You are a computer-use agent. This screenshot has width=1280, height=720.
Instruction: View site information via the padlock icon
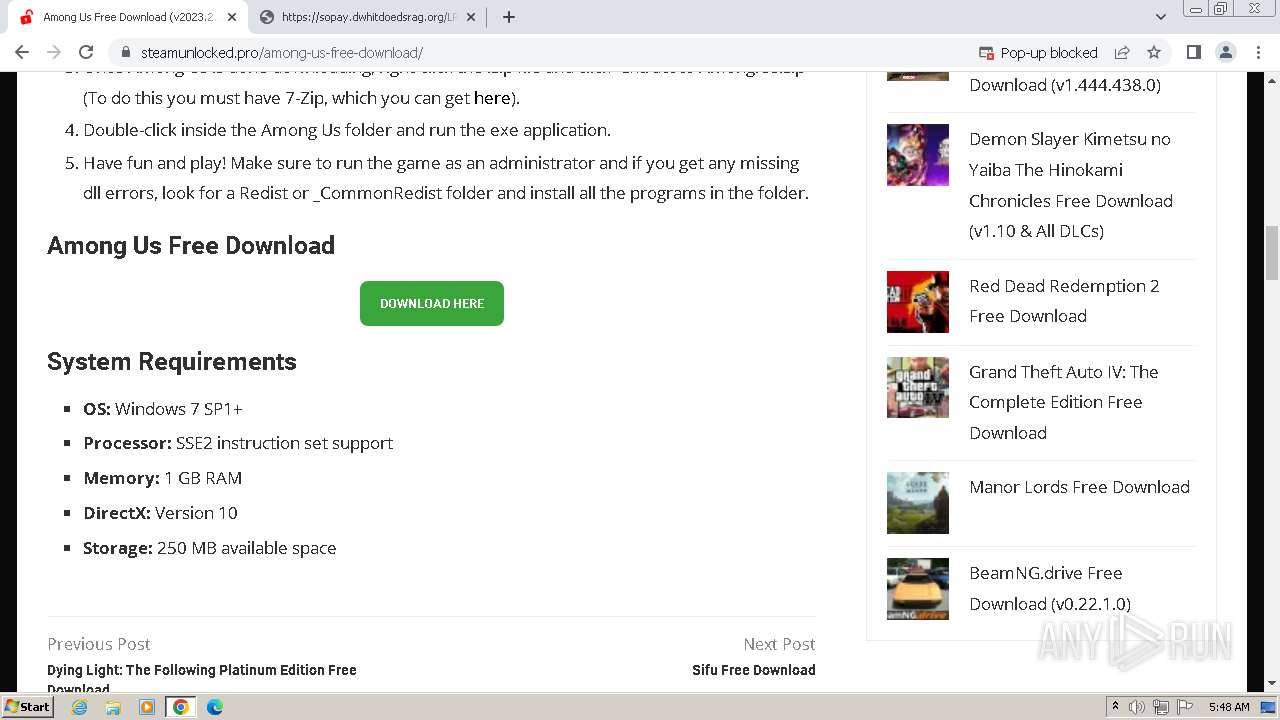125,52
